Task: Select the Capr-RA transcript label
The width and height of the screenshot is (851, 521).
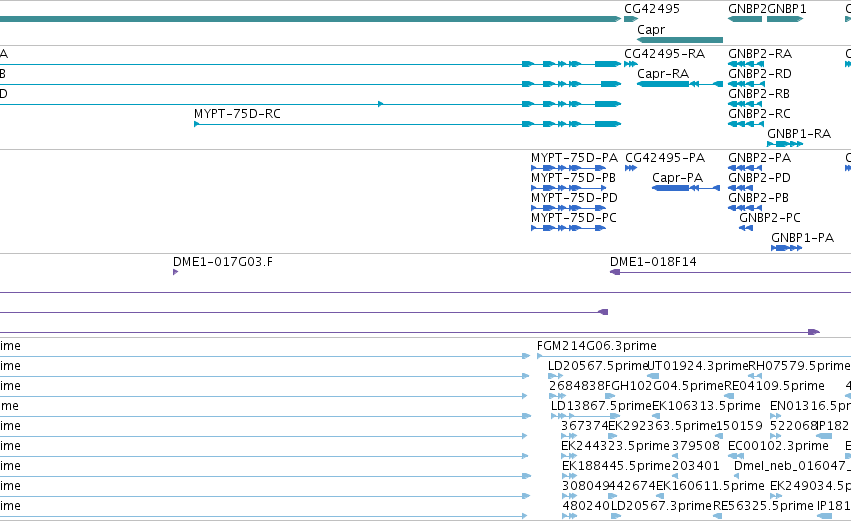Action: 663,74
